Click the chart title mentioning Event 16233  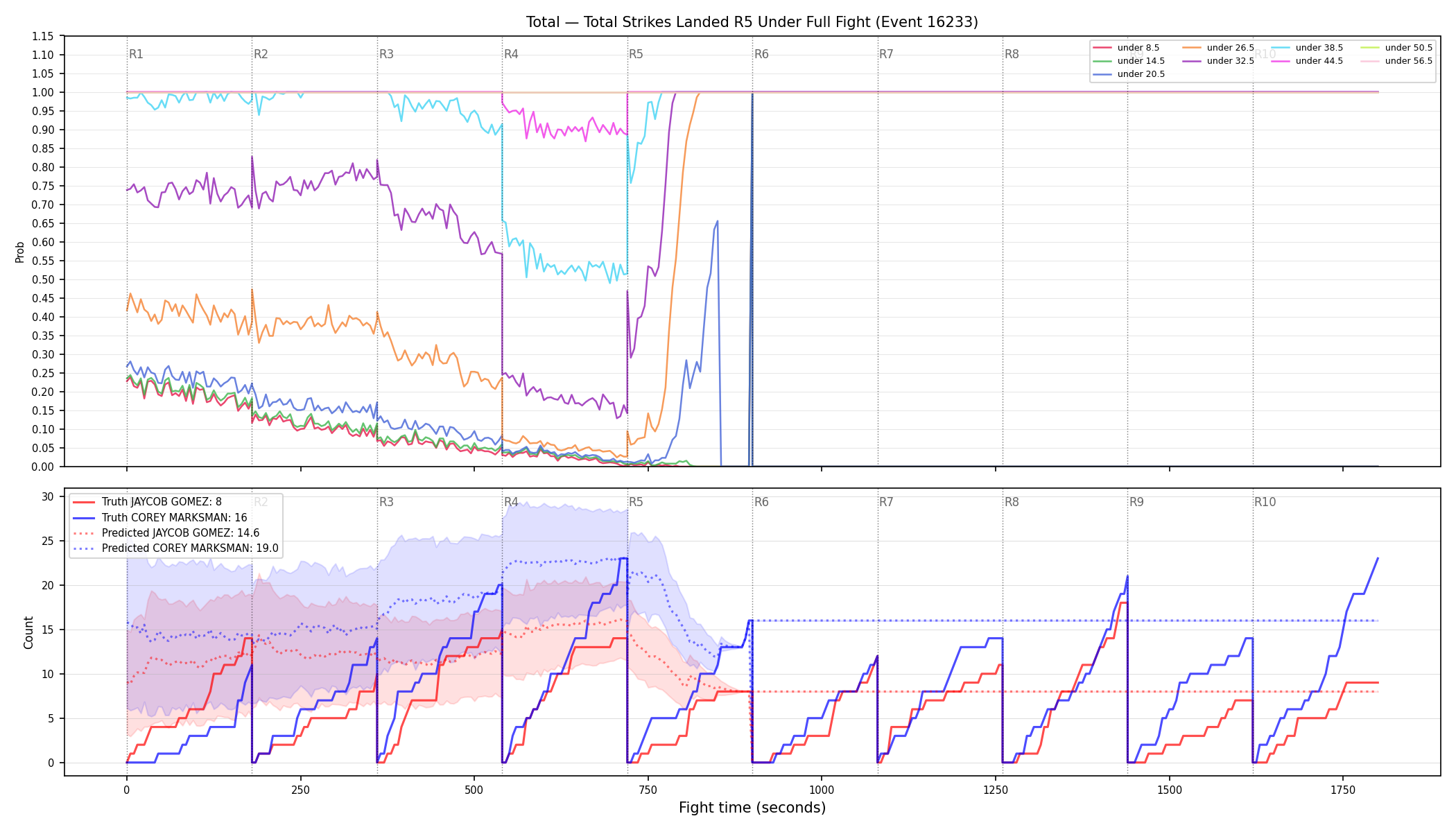752,22
